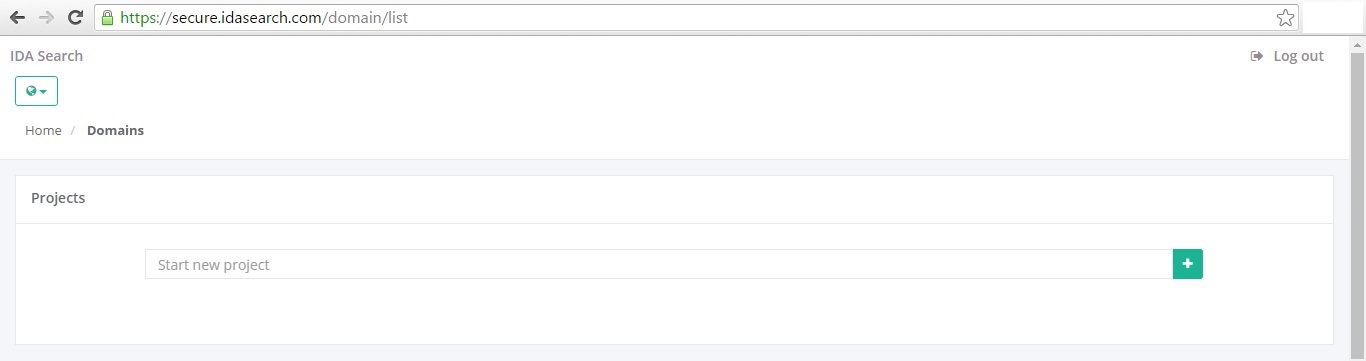Screen dimensions: 1366x361
Task: Open the IDA Search brand link
Action: click(x=46, y=56)
